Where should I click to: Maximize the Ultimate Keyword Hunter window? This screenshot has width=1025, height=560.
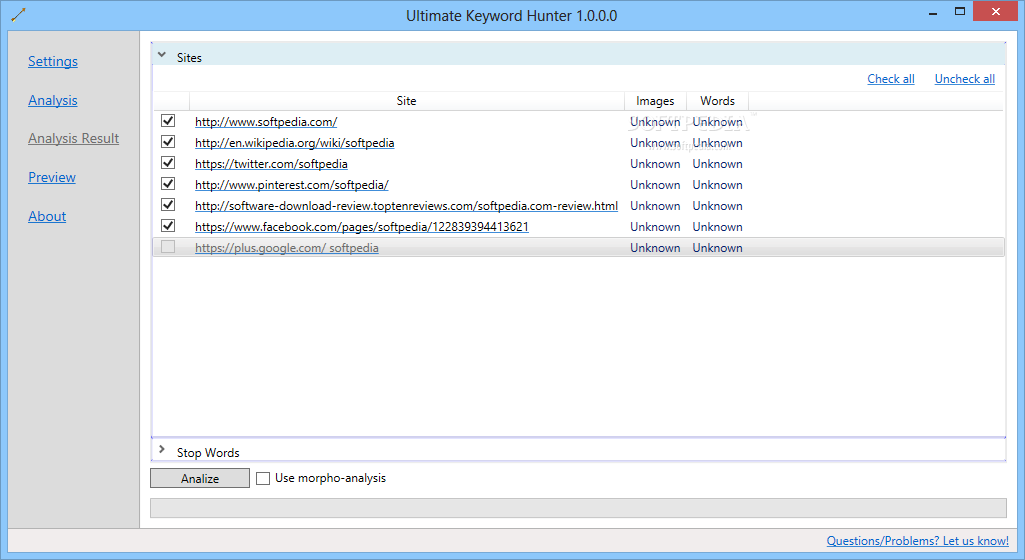click(x=960, y=11)
